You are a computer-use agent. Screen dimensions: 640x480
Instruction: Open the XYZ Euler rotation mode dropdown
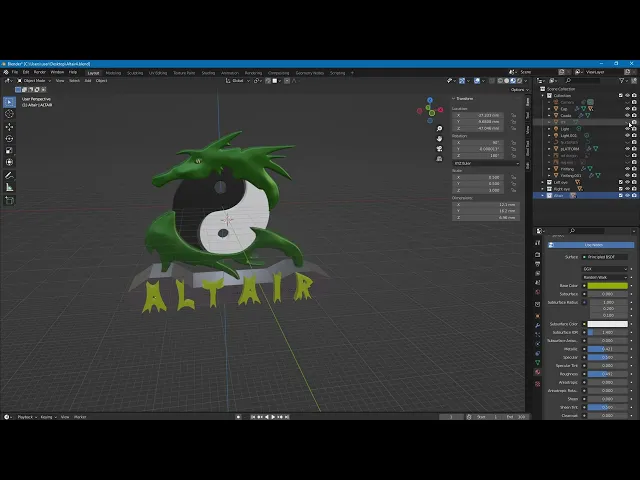pyautogui.click(x=486, y=163)
